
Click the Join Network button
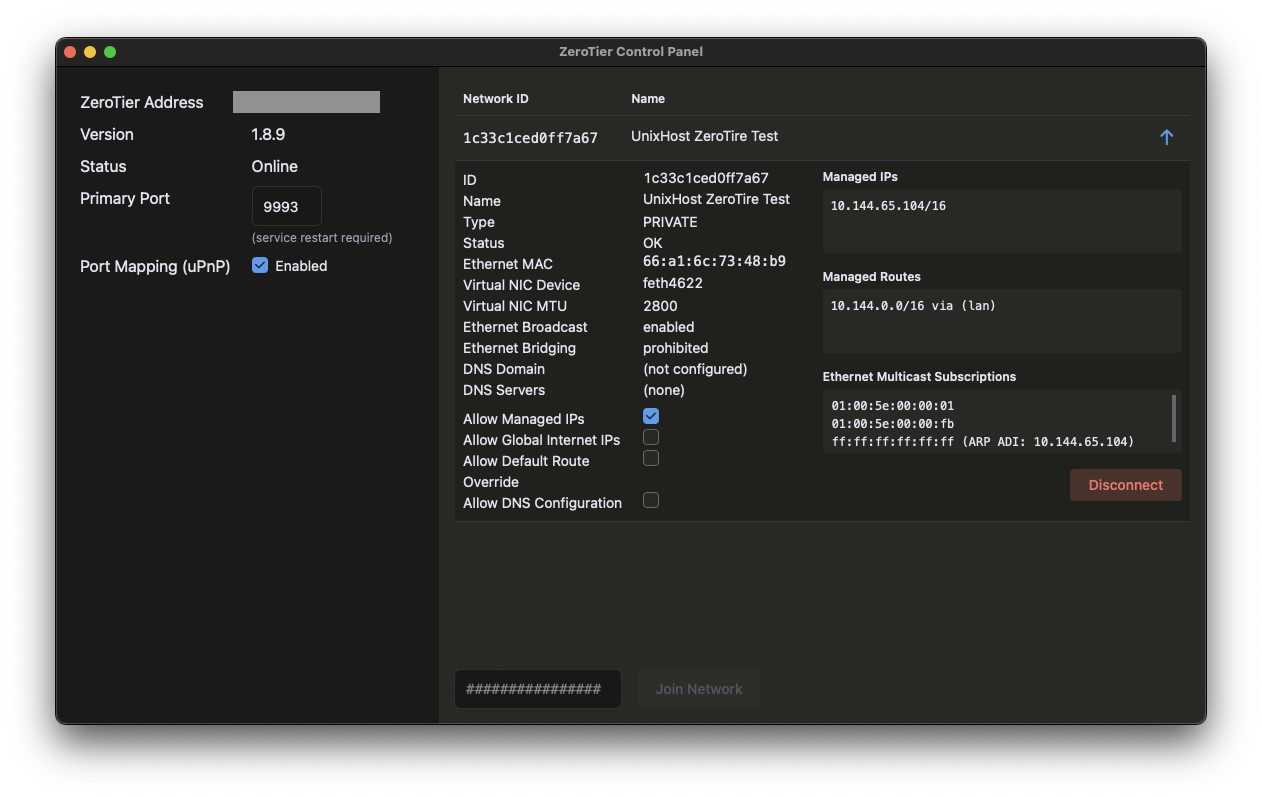[698, 689]
